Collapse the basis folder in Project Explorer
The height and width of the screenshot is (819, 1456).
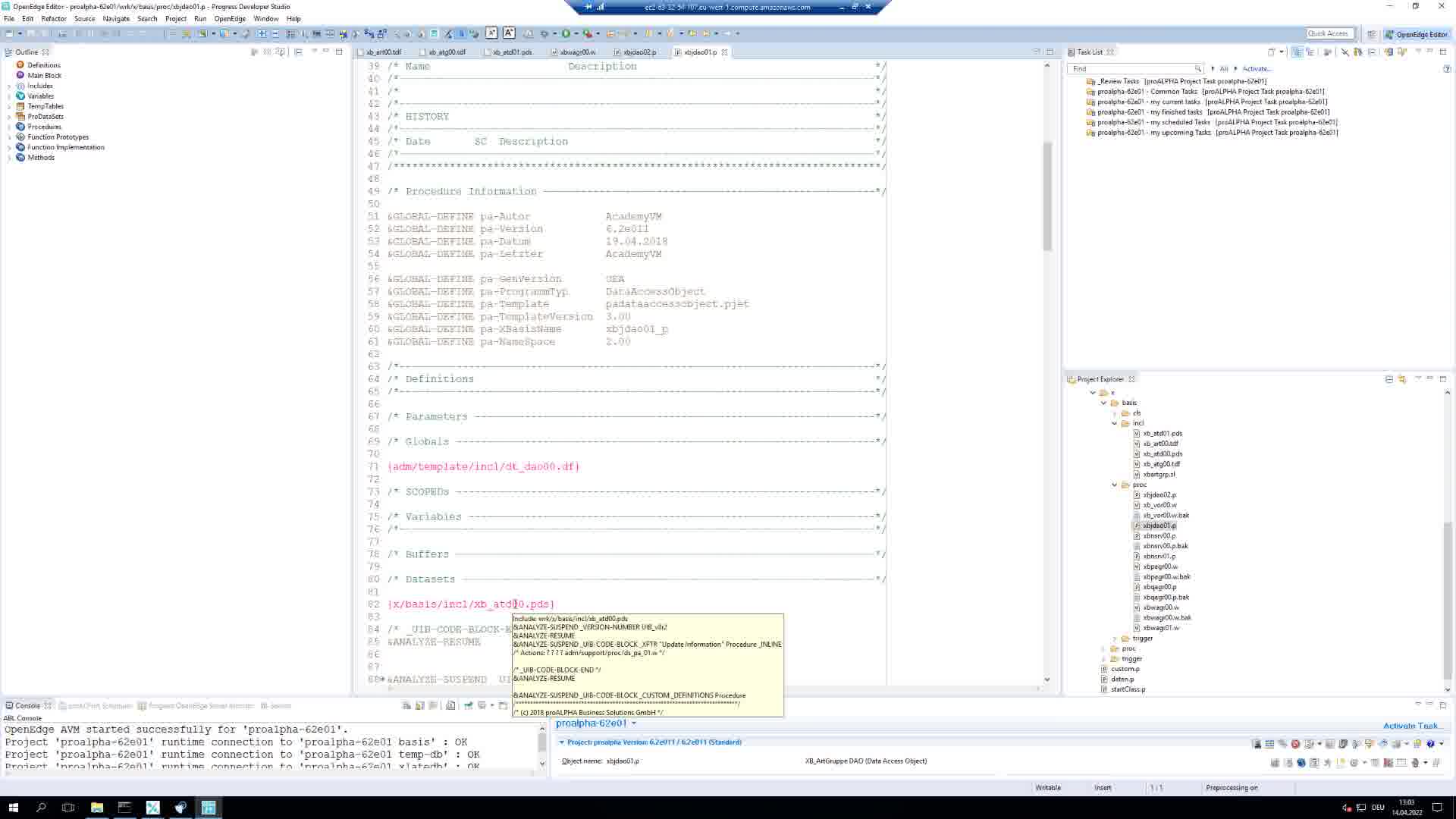tap(1104, 403)
